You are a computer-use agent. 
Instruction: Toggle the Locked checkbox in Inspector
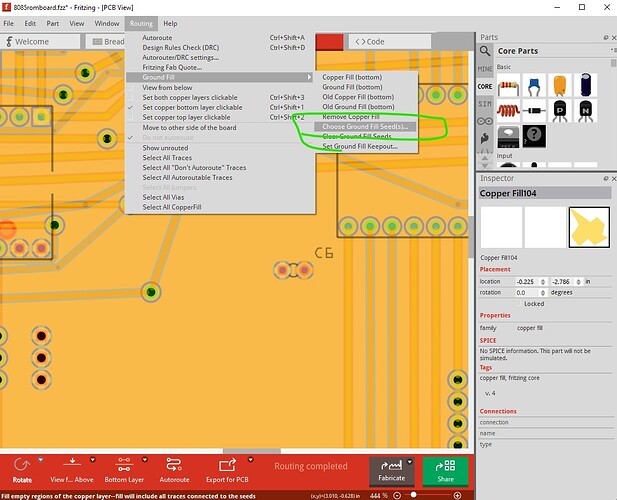point(520,304)
